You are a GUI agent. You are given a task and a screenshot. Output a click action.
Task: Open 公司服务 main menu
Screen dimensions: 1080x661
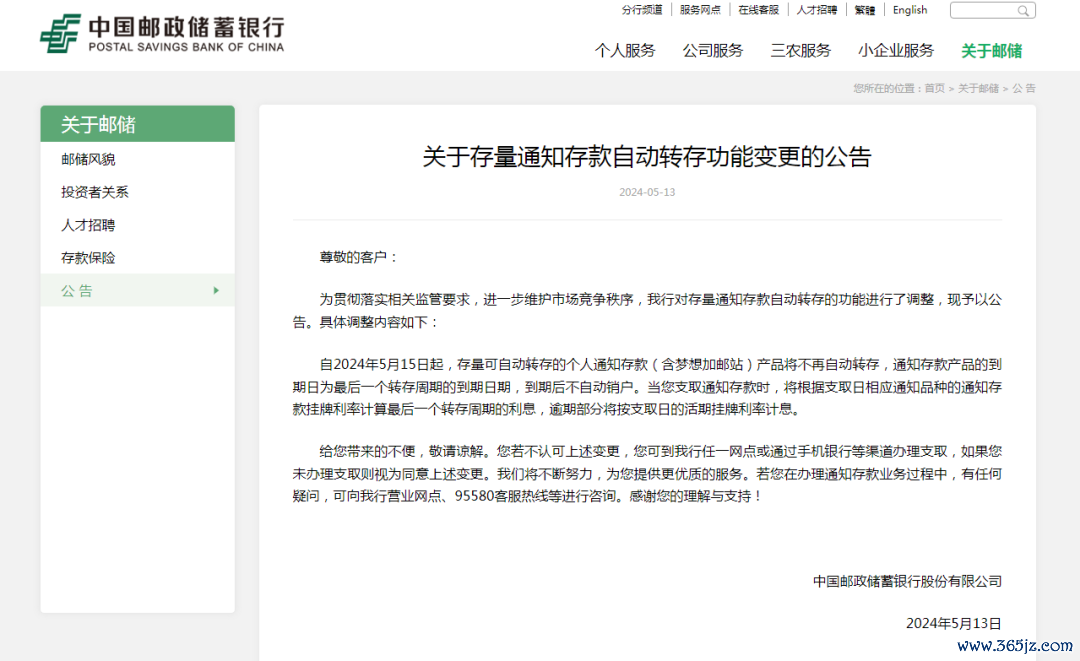[x=713, y=50]
